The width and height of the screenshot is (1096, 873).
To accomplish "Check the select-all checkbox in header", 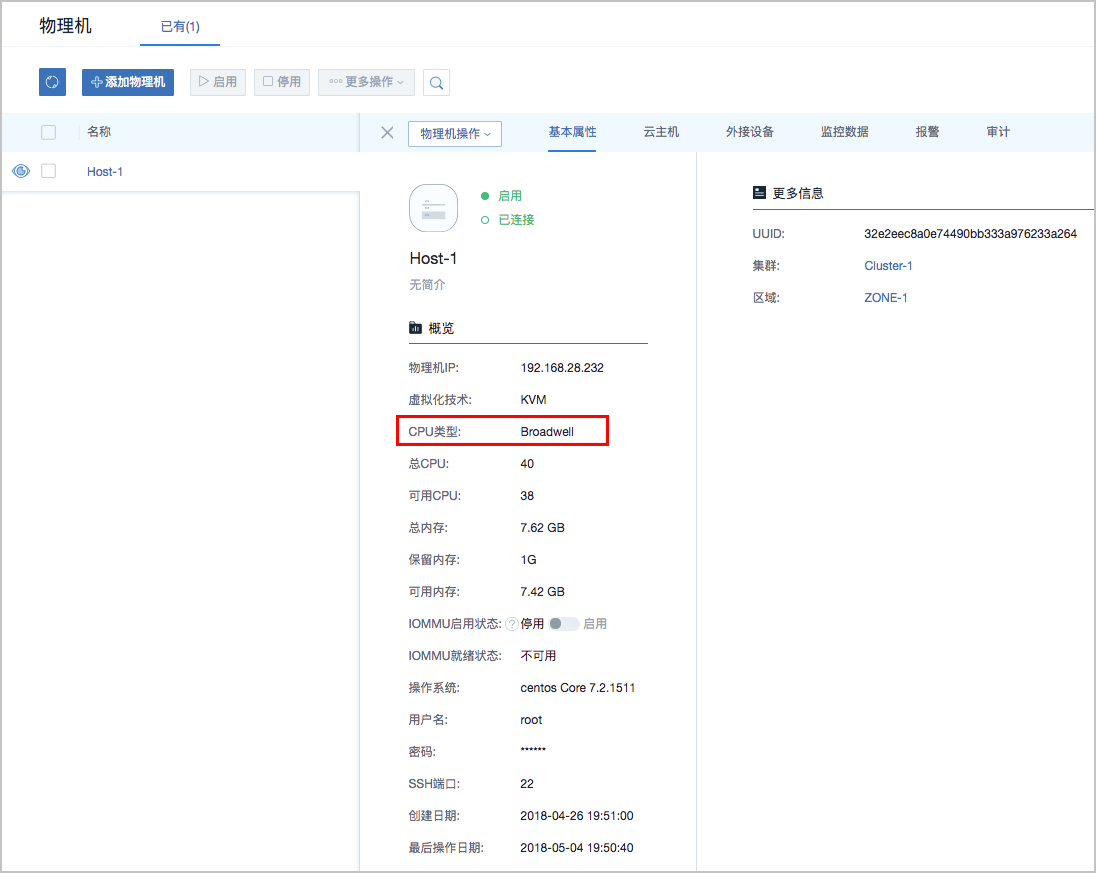I will click(x=48, y=132).
